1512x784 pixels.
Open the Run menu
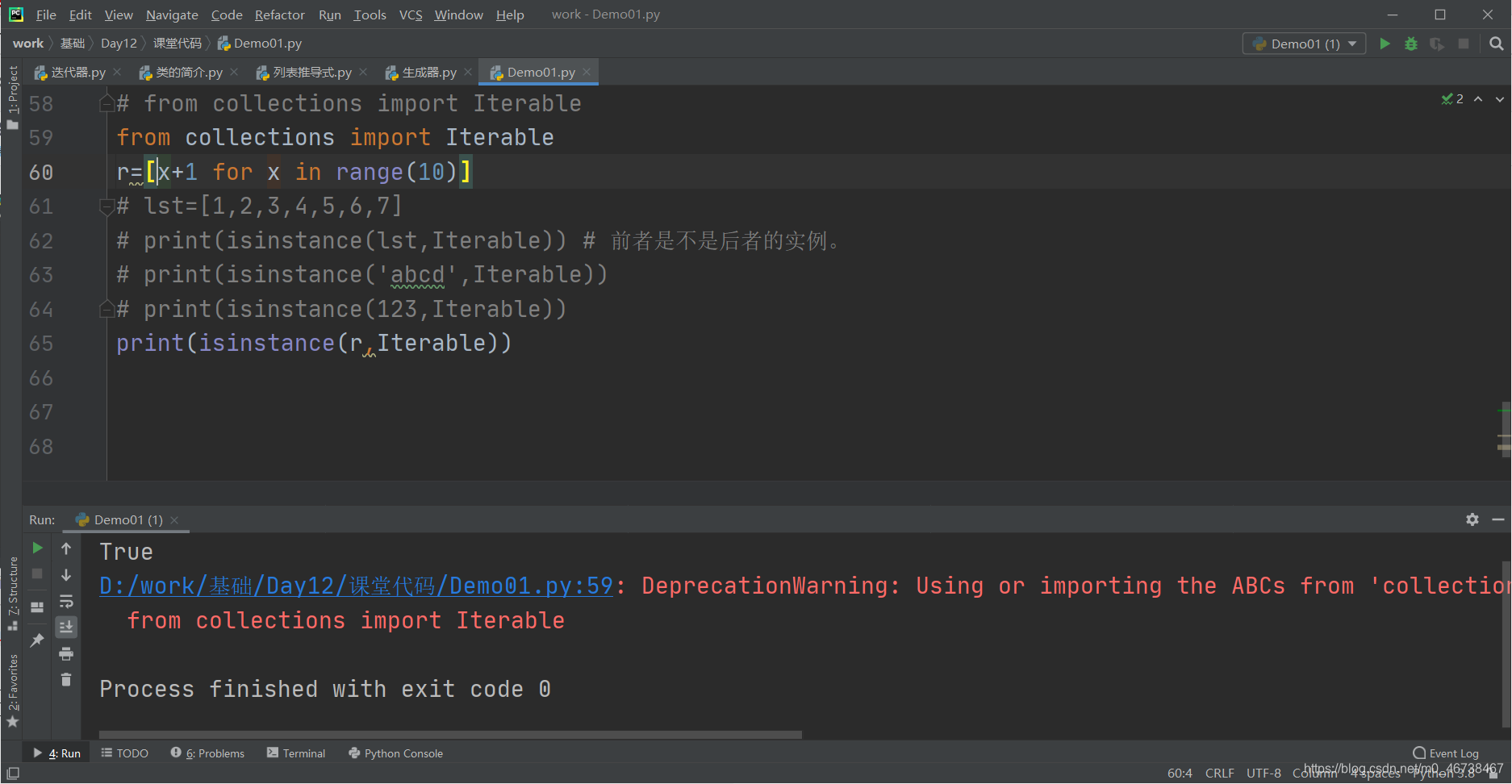tap(330, 15)
